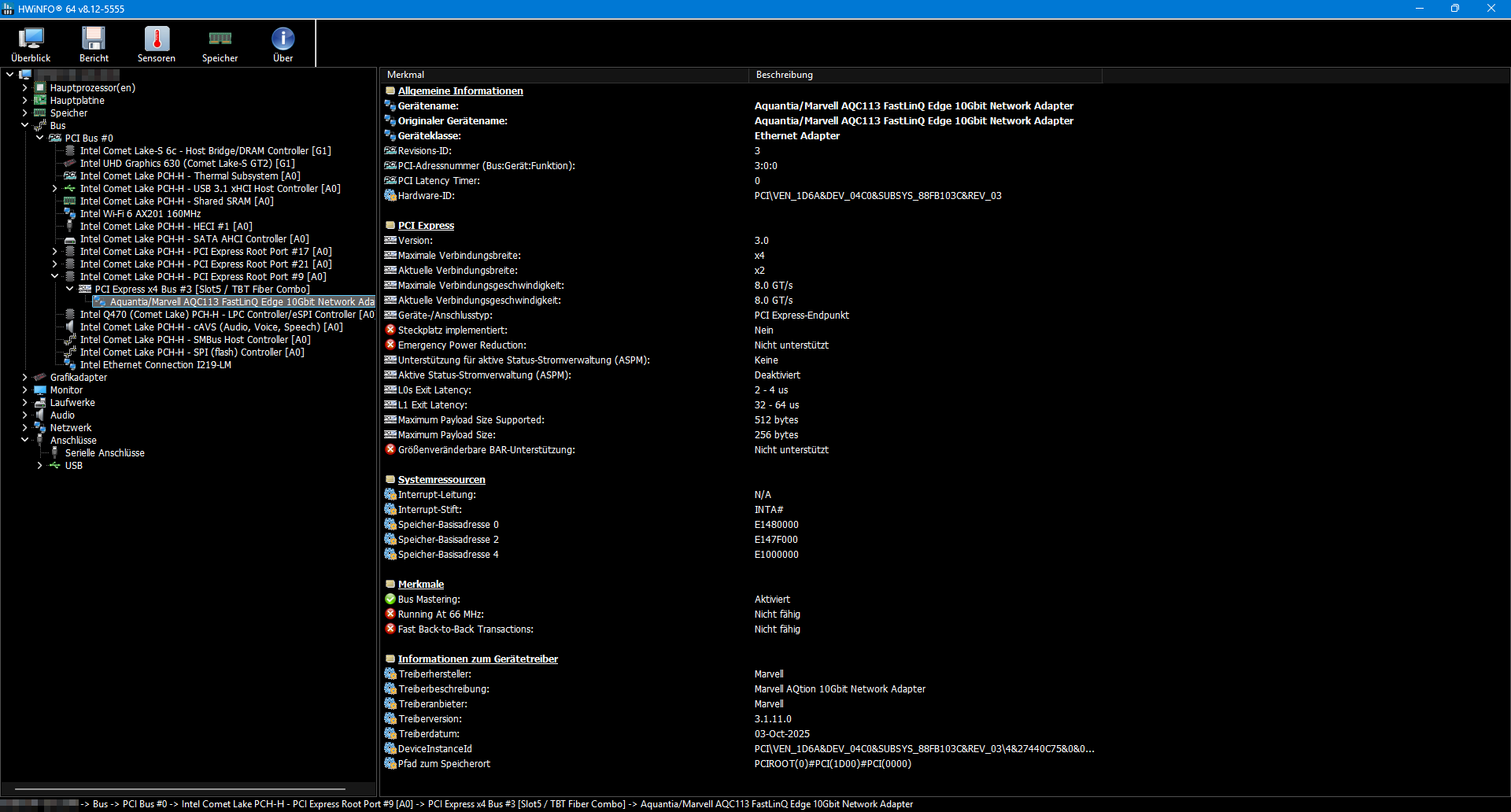
Task: Expand USB 3.1 xHCI Host Controller node
Action: pos(54,189)
